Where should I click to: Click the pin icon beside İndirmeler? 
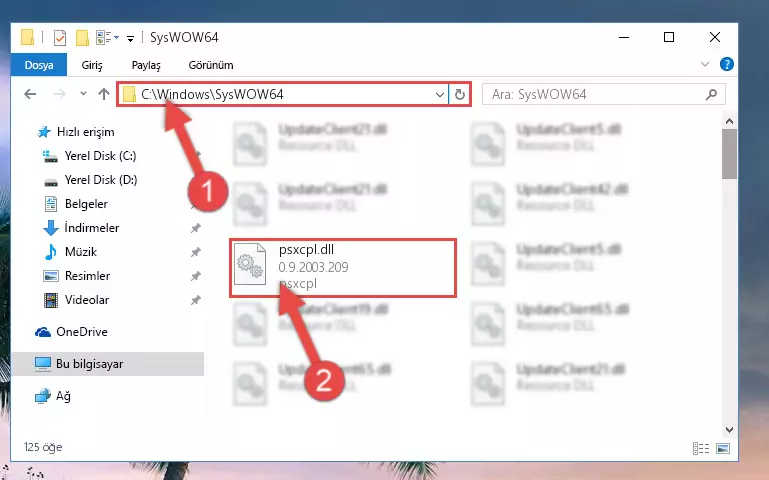(196, 228)
